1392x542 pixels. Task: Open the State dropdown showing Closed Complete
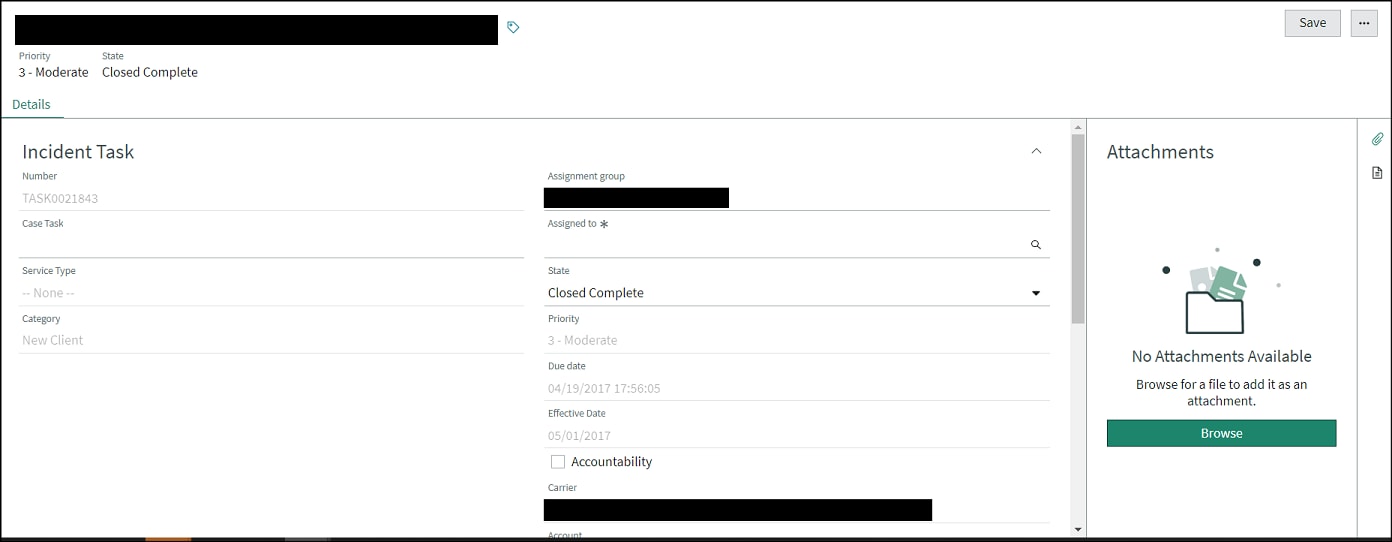point(797,293)
